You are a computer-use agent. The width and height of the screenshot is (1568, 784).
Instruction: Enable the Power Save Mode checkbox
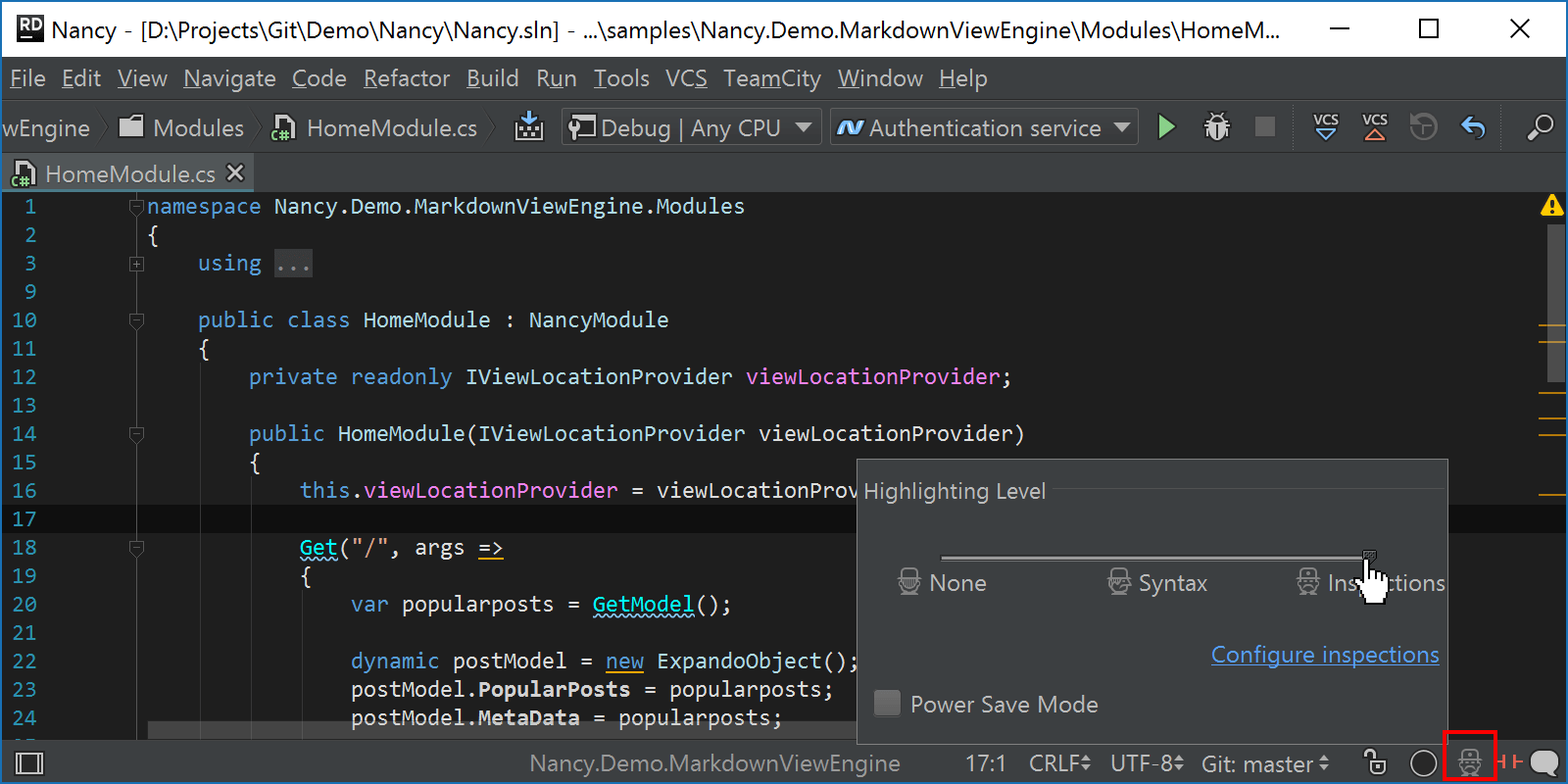[x=887, y=703]
